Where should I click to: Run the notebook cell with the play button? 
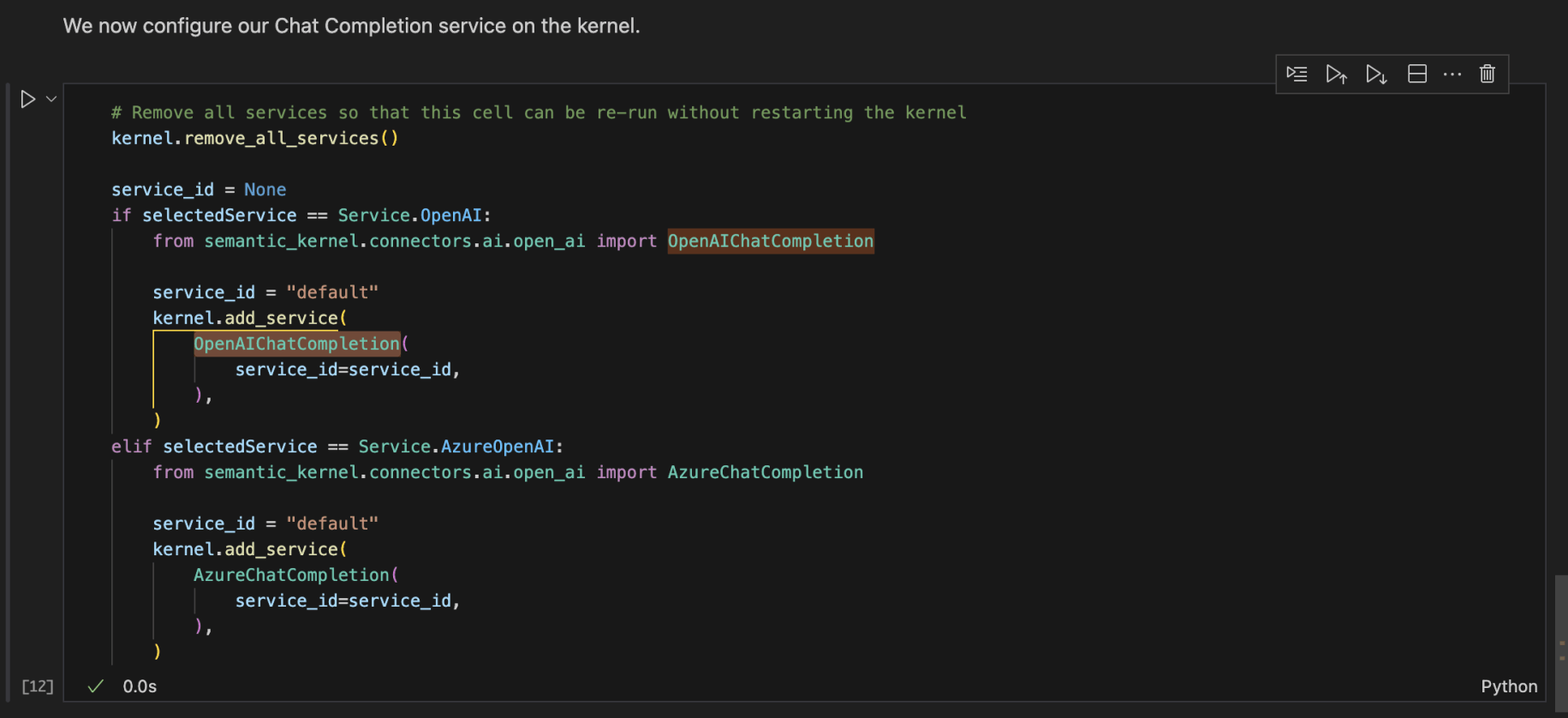[27, 99]
